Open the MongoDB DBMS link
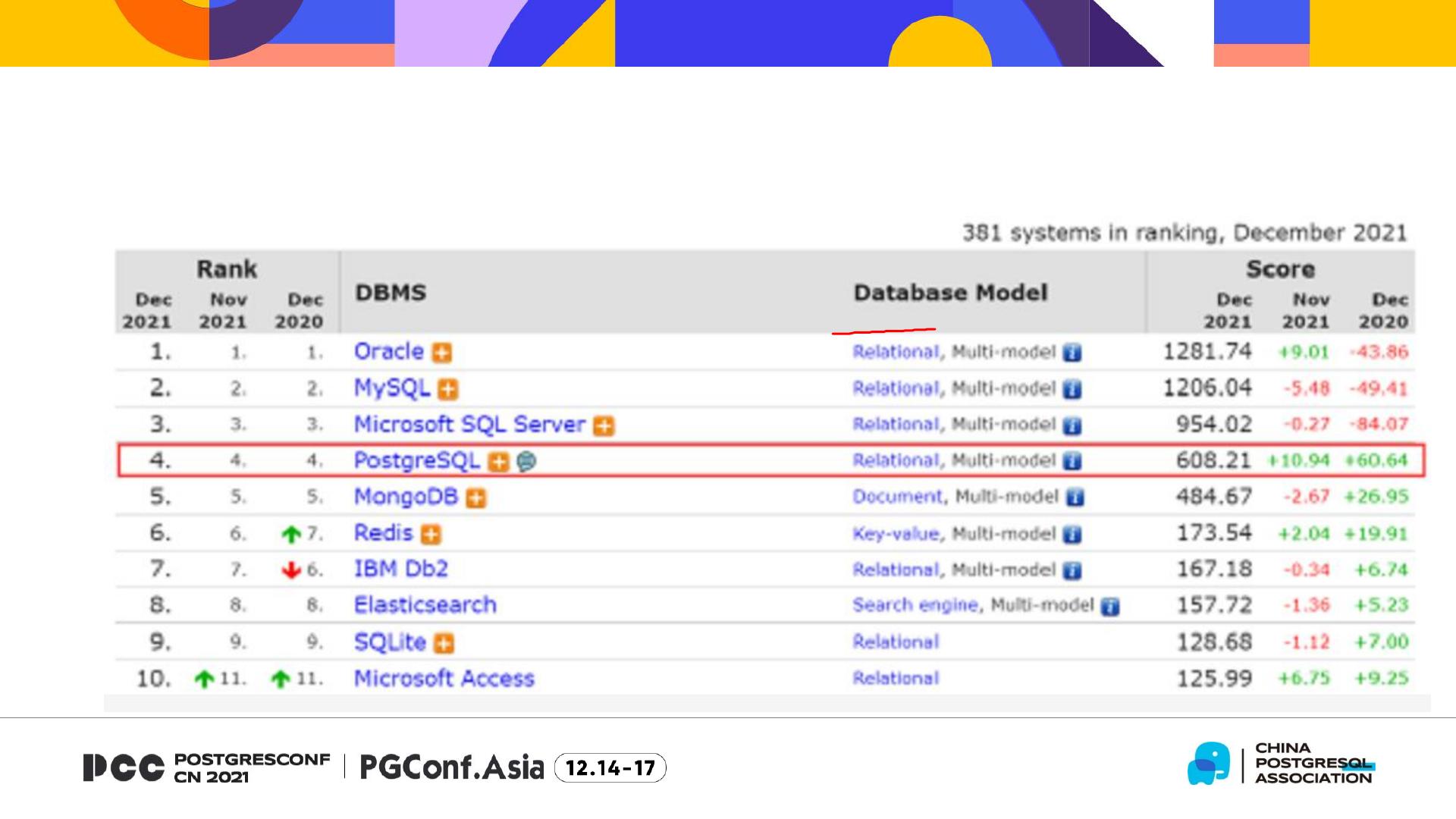1456x819 pixels. click(x=406, y=497)
